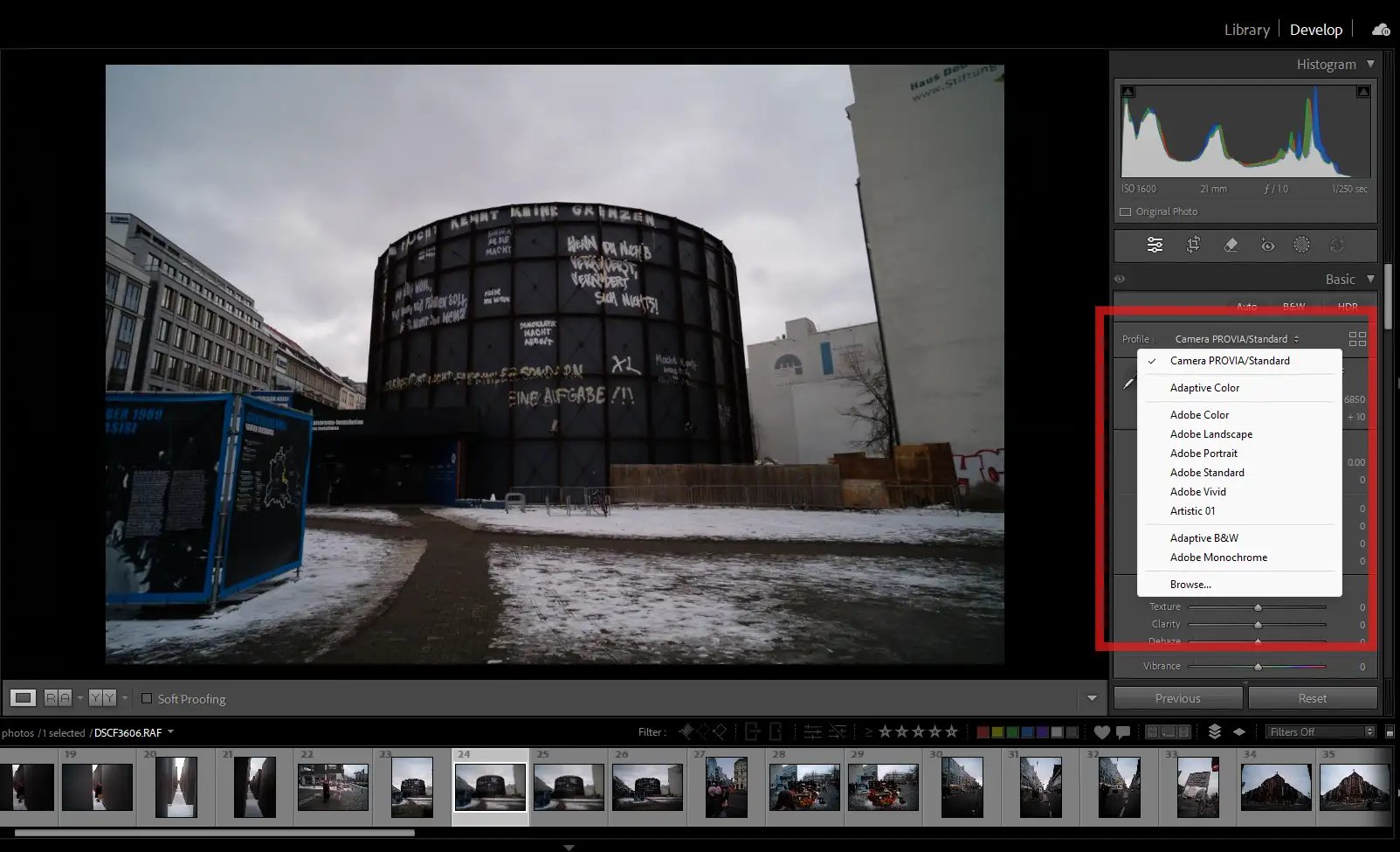Filter by the fifth rating star
Screen dimensions: 1400x852
coord(951,731)
